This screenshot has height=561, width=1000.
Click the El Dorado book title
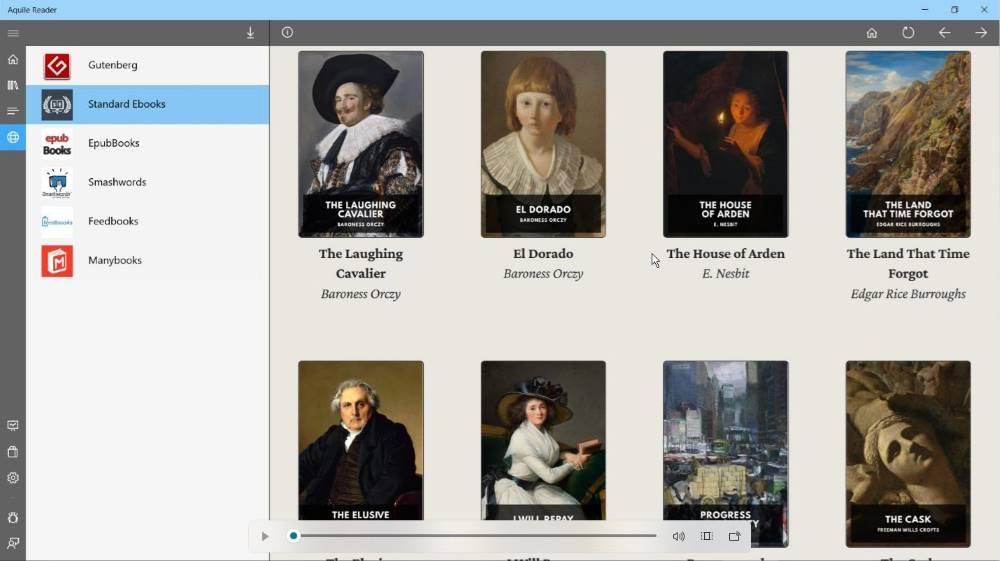coord(543,254)
